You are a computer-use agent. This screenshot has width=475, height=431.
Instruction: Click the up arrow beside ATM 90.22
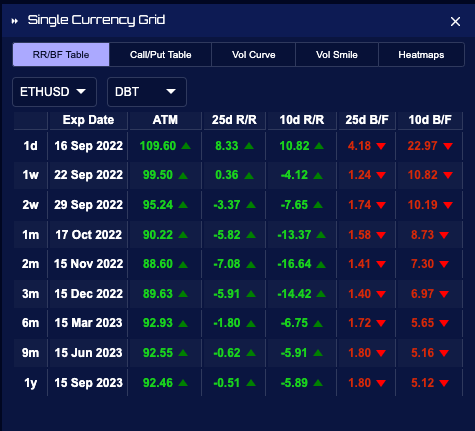point(183,235)
